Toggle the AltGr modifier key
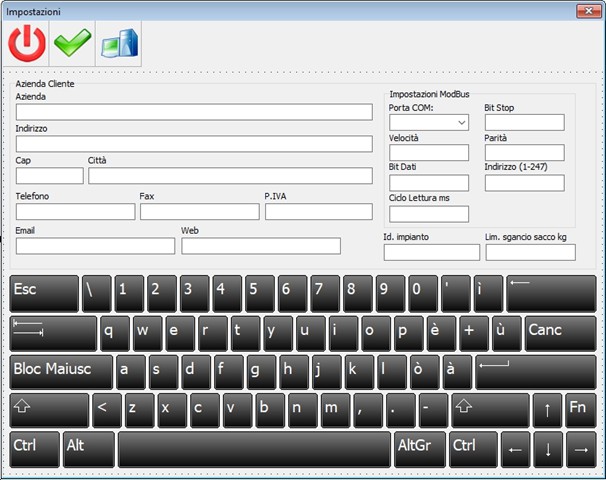The width and height of the screenshot is (606, 480). (x=419, y=449)
